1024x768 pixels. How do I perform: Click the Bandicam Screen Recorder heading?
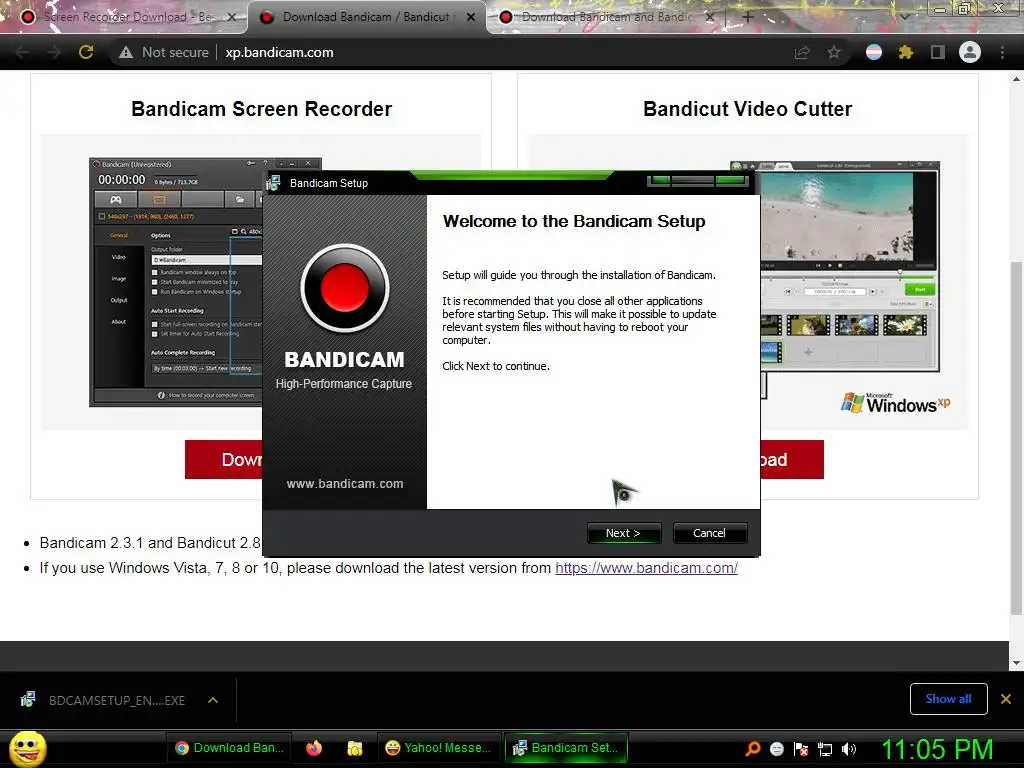click(x=262, y=109)
